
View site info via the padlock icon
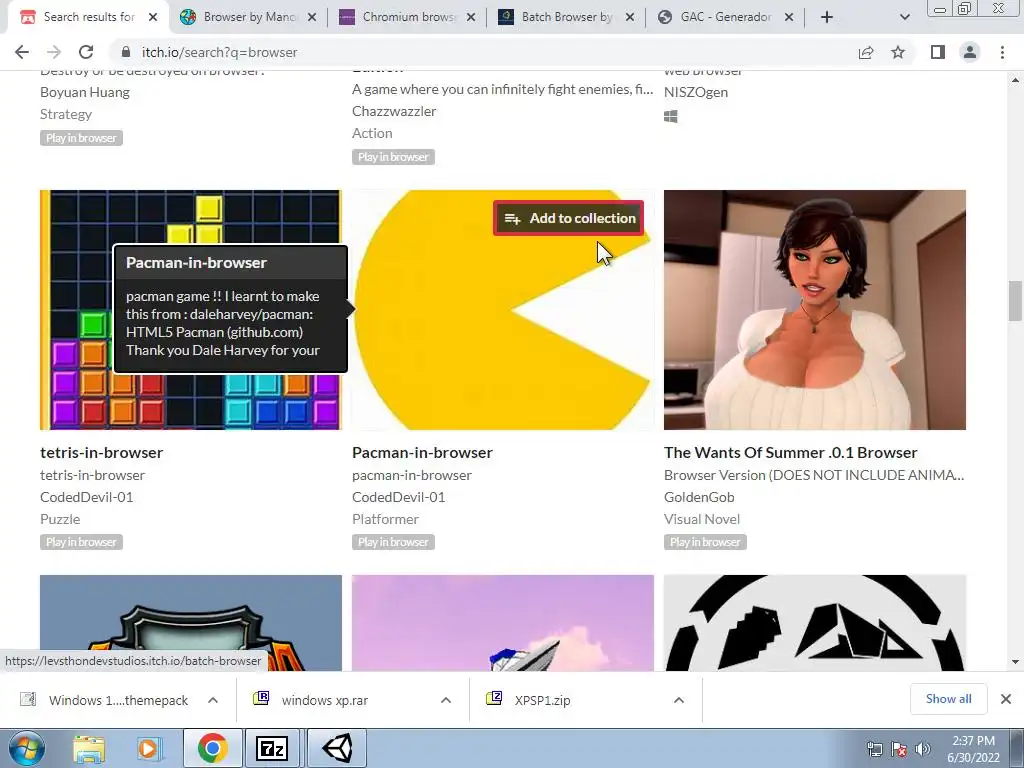click(126, 52)
